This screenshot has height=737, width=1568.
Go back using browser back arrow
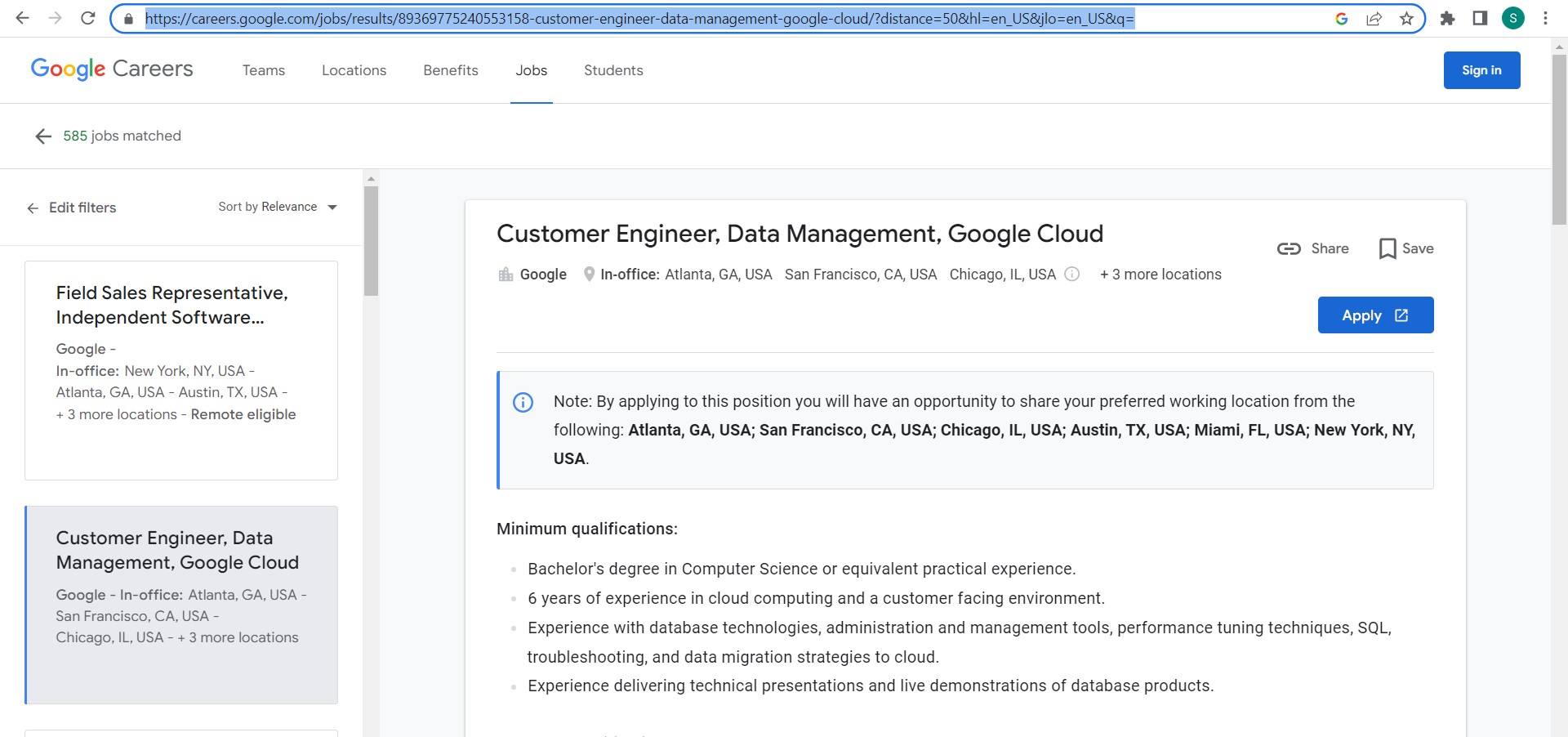click(x=23, y=18)
